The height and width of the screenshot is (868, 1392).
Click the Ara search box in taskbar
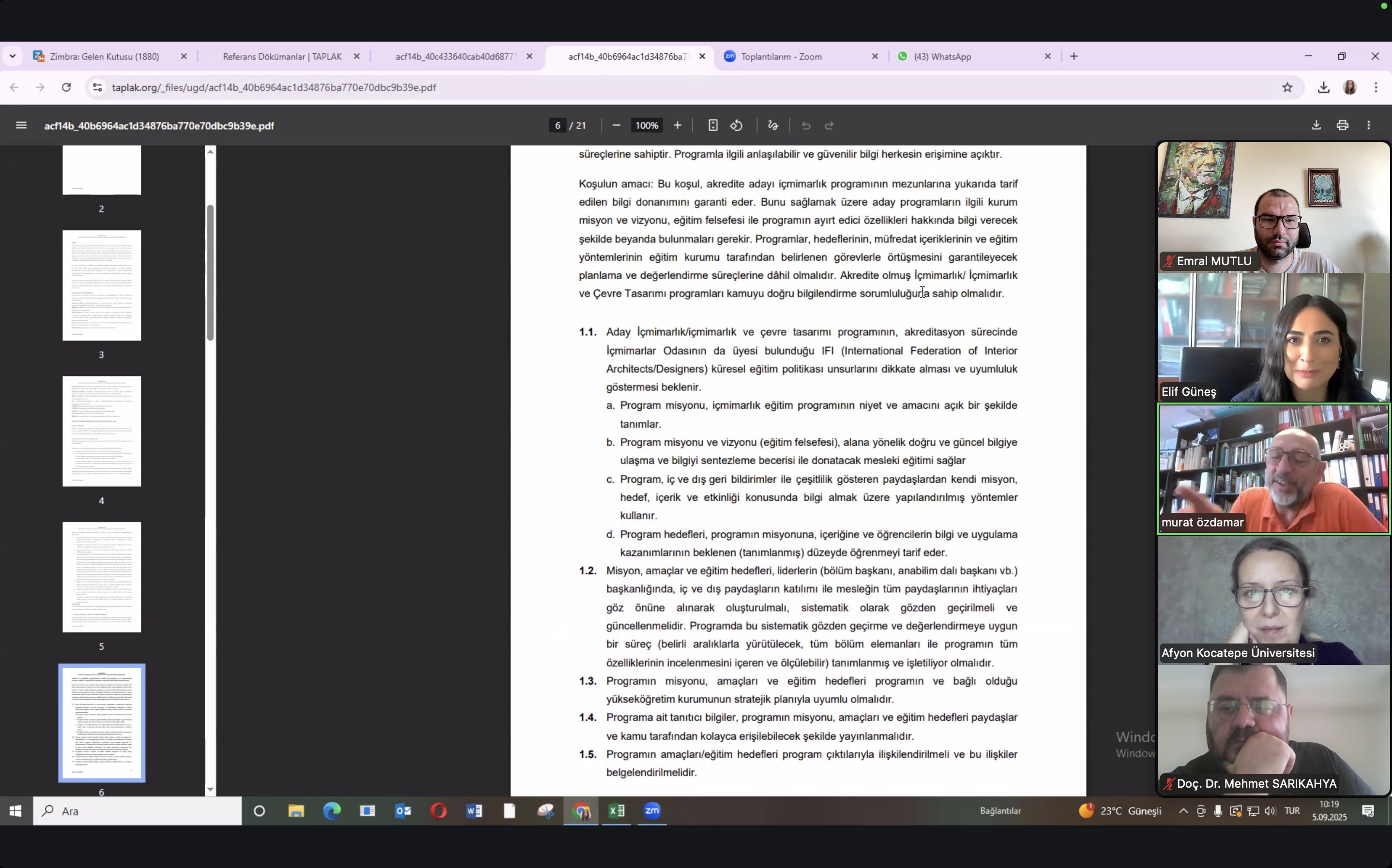click(x=137, y=810)
